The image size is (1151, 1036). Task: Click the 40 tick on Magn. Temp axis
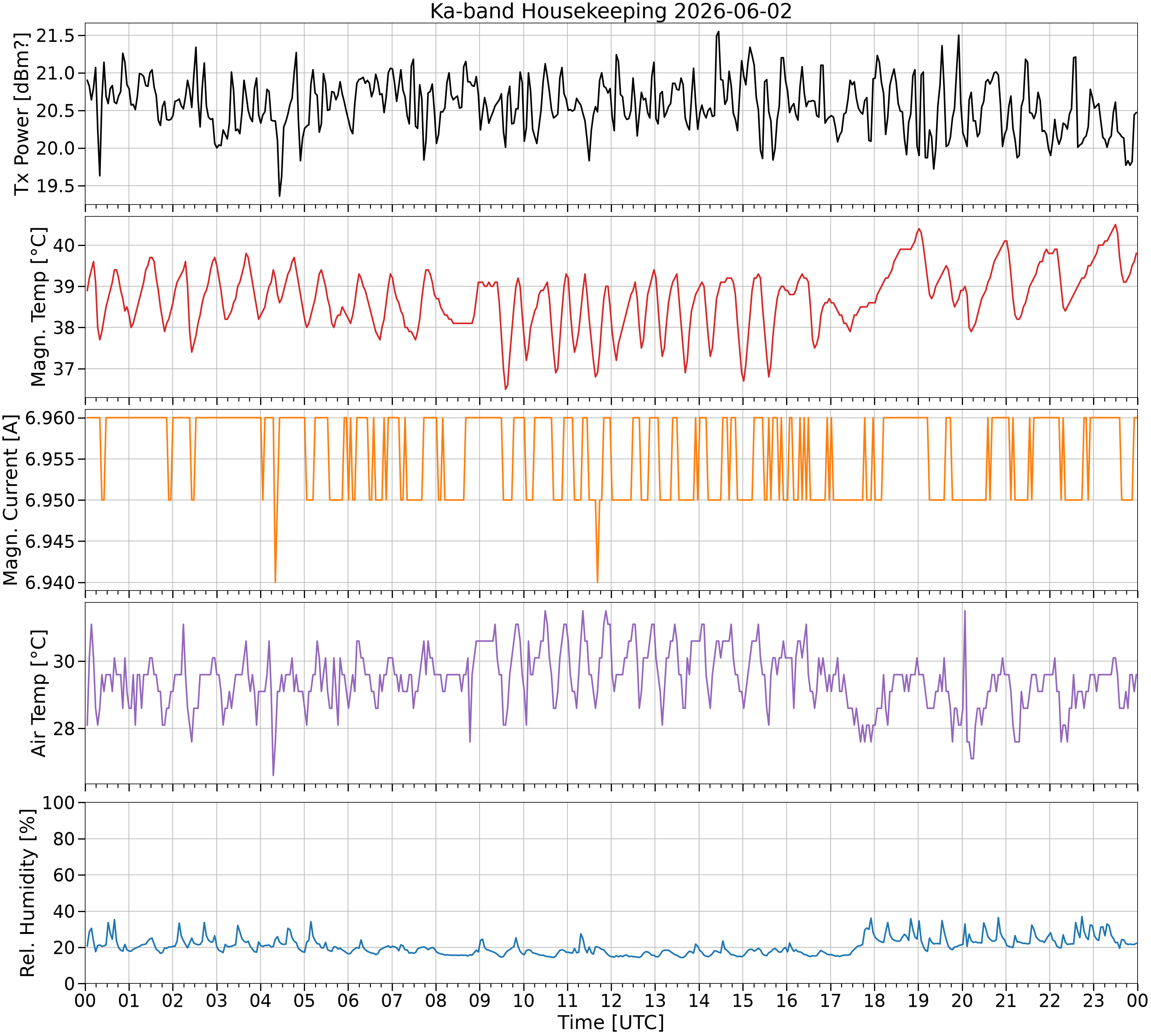(64, 245)
